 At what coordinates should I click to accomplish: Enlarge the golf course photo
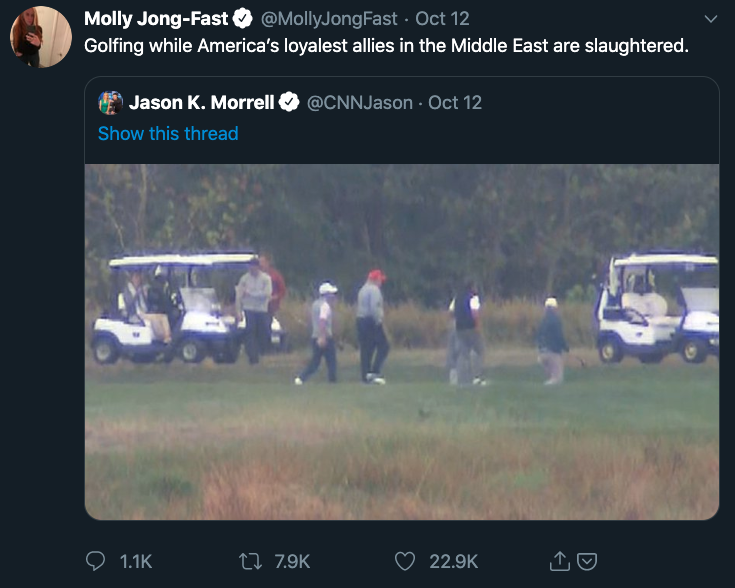tap(401, 342)
